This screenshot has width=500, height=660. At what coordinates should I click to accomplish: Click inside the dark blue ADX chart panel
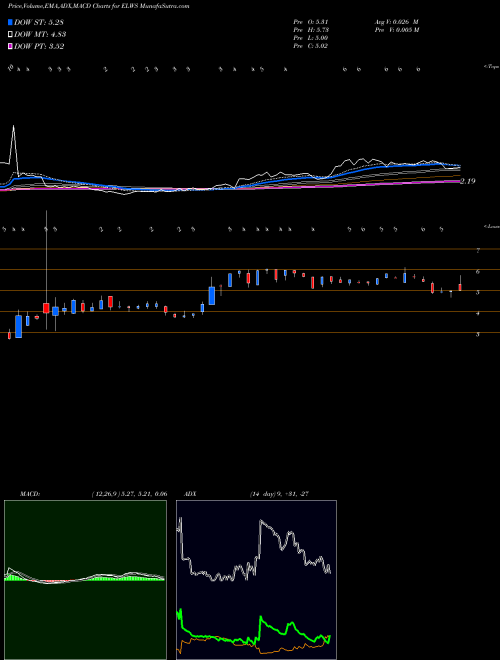[256, 580]
